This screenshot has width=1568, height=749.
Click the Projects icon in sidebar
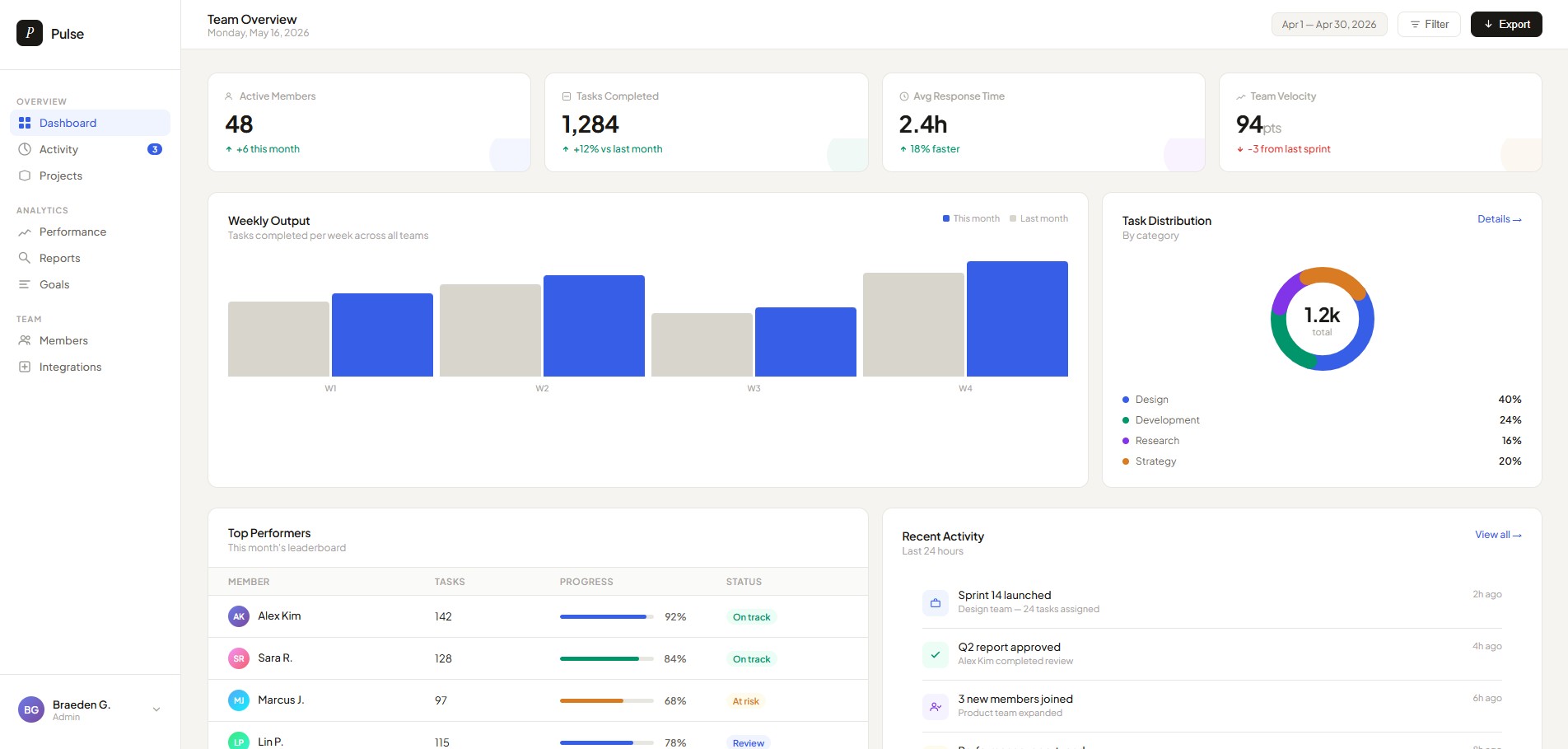click(25, 176)
